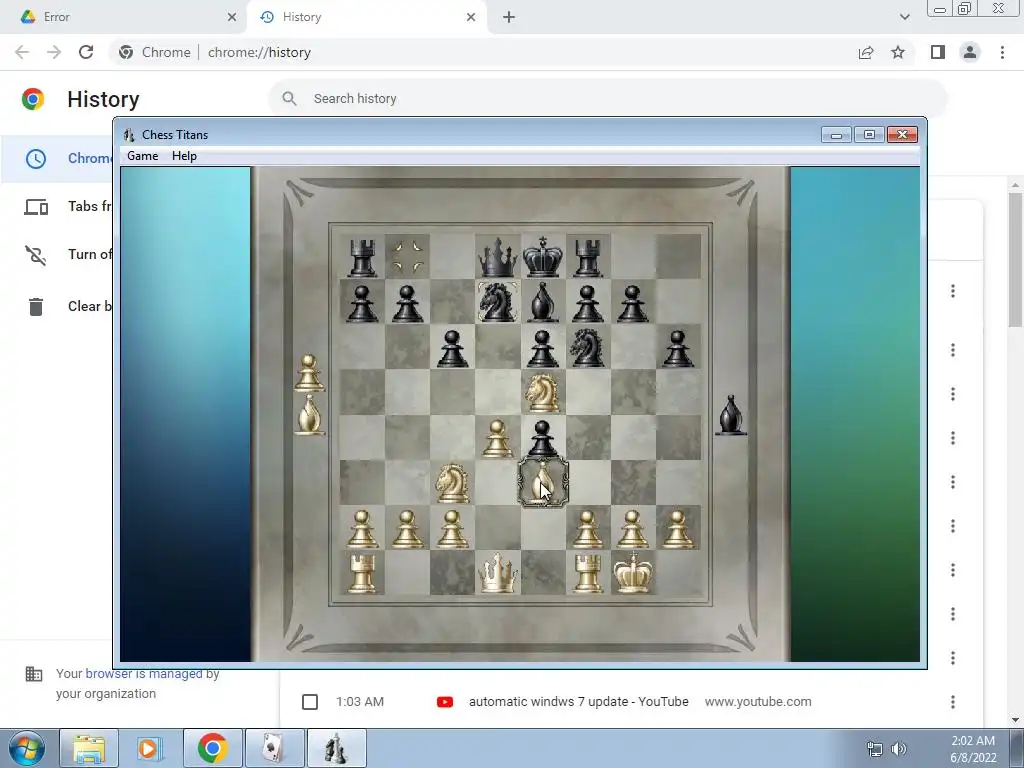Select the white bishop on e3
1024x768 pixels.
(x=543, y=483)
